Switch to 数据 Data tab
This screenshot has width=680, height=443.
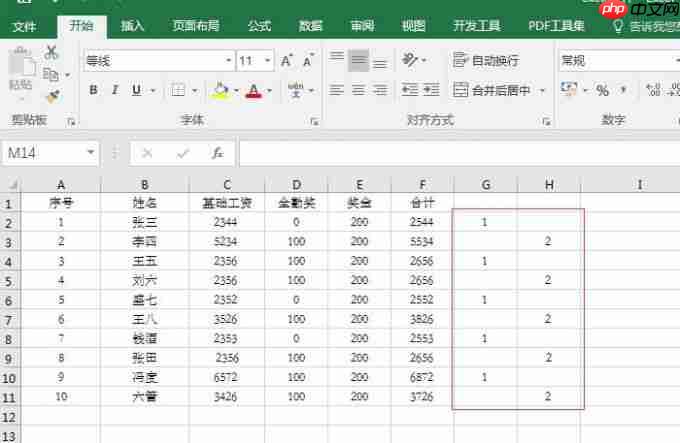click(x=311, y=26)
